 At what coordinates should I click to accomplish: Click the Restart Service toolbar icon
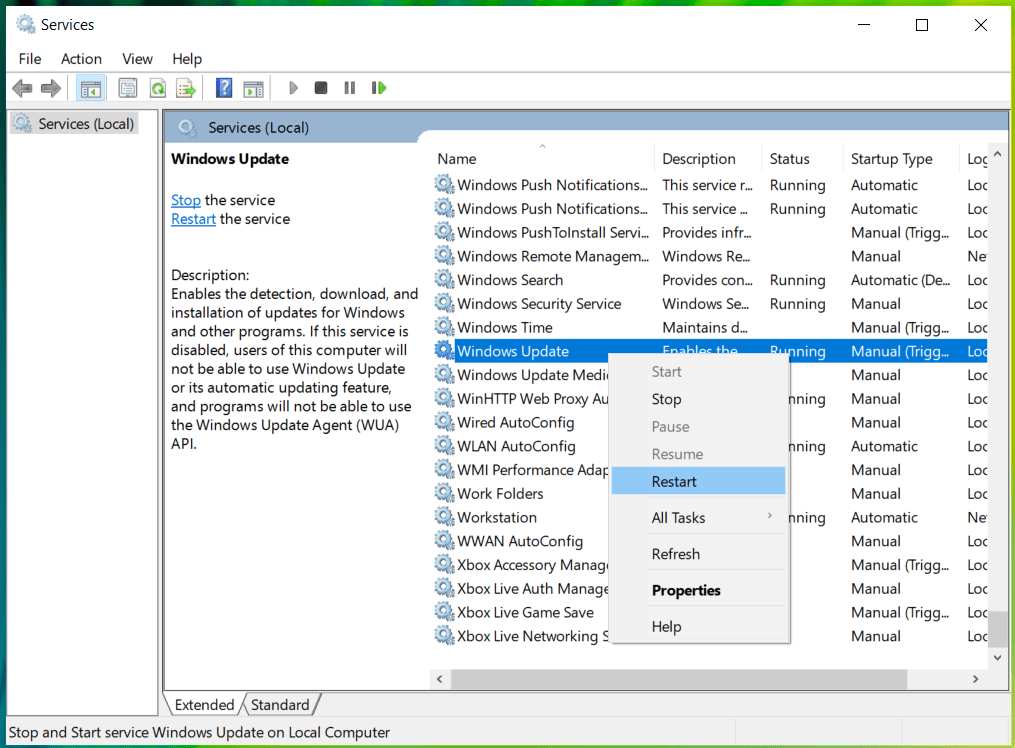(378, 88)
